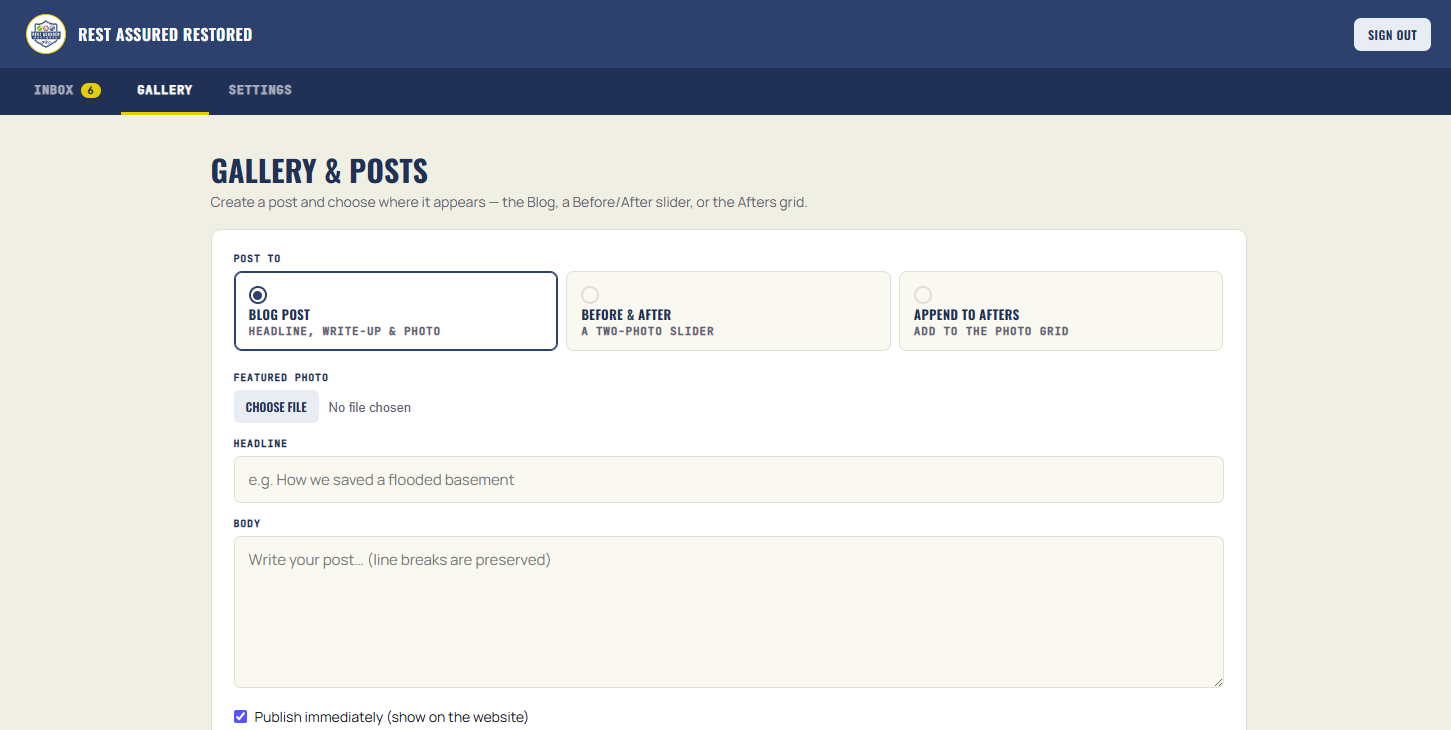Select the Before & After radio option

coord(590,295)
